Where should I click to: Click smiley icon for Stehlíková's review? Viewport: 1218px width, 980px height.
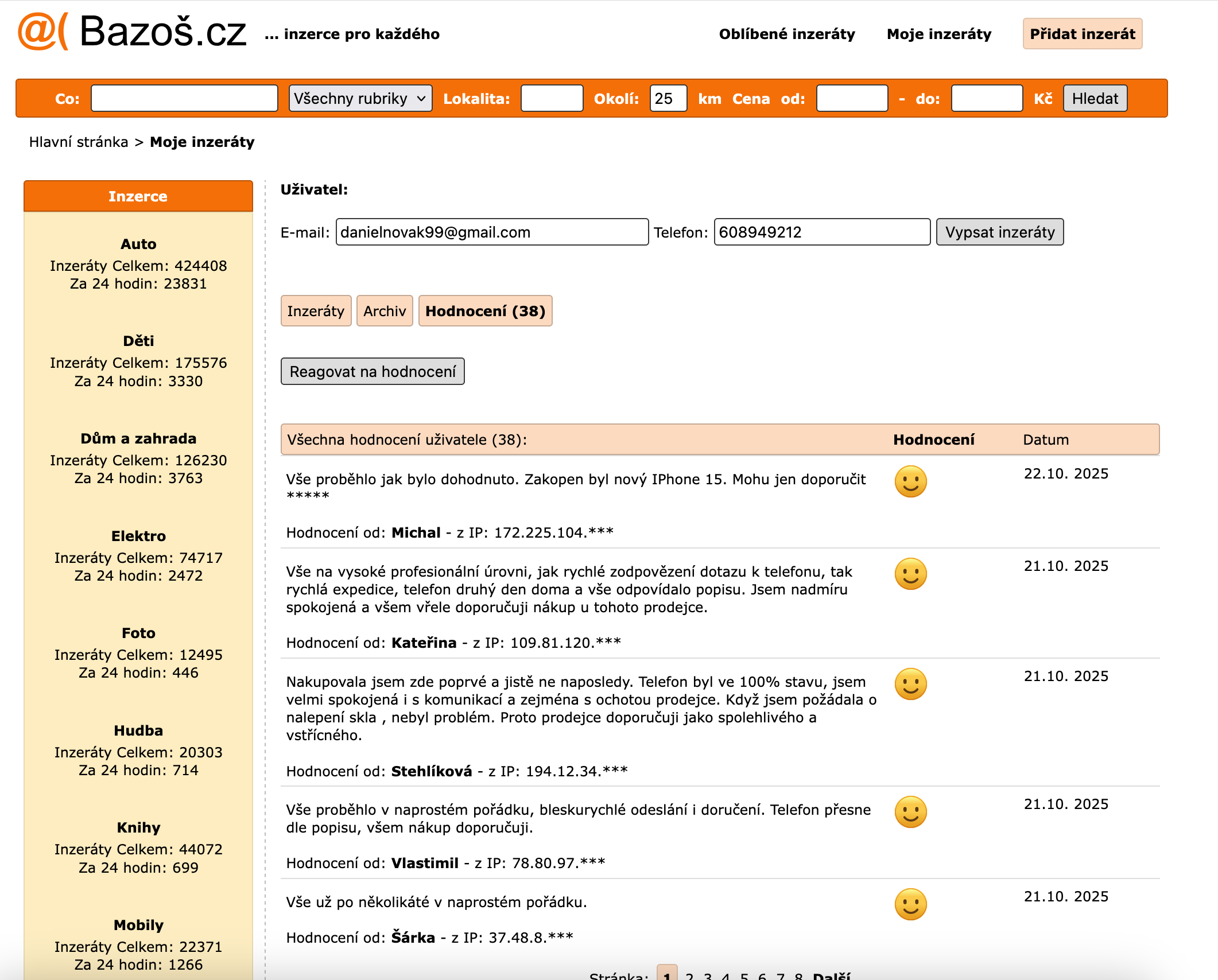pyautogui.click(x=910, y=683)
